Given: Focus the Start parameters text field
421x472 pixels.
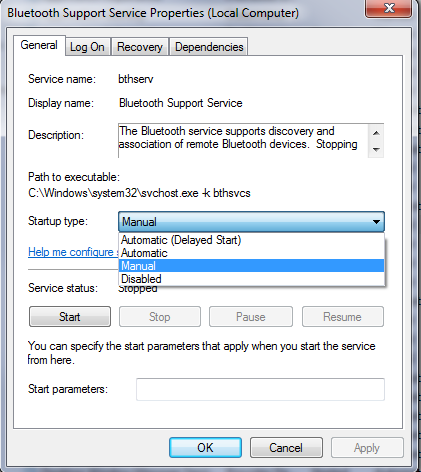Looking at the screenshot, I should pos(260,389).
